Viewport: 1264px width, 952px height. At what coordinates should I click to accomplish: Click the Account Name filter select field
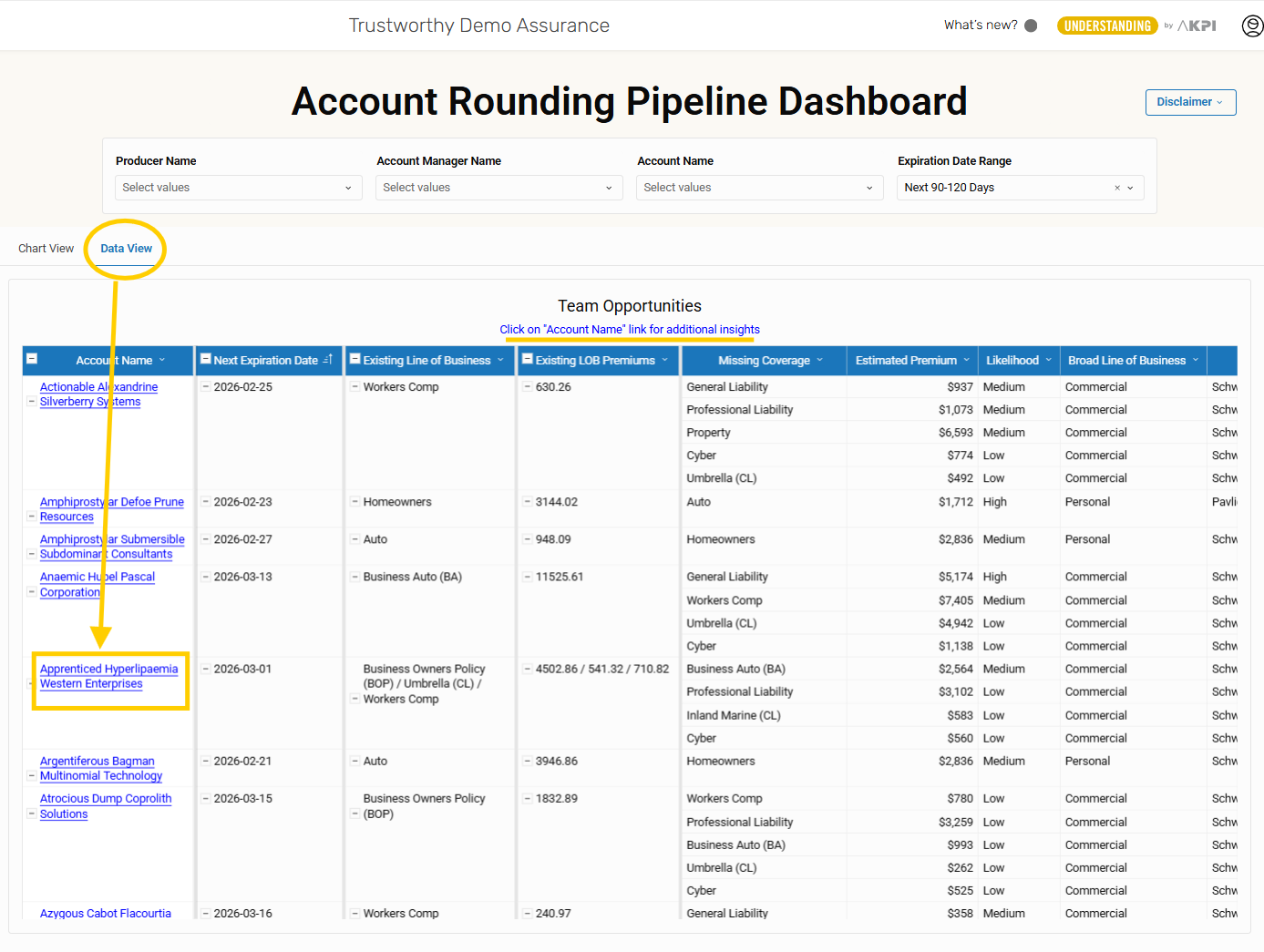pos(758,188)
